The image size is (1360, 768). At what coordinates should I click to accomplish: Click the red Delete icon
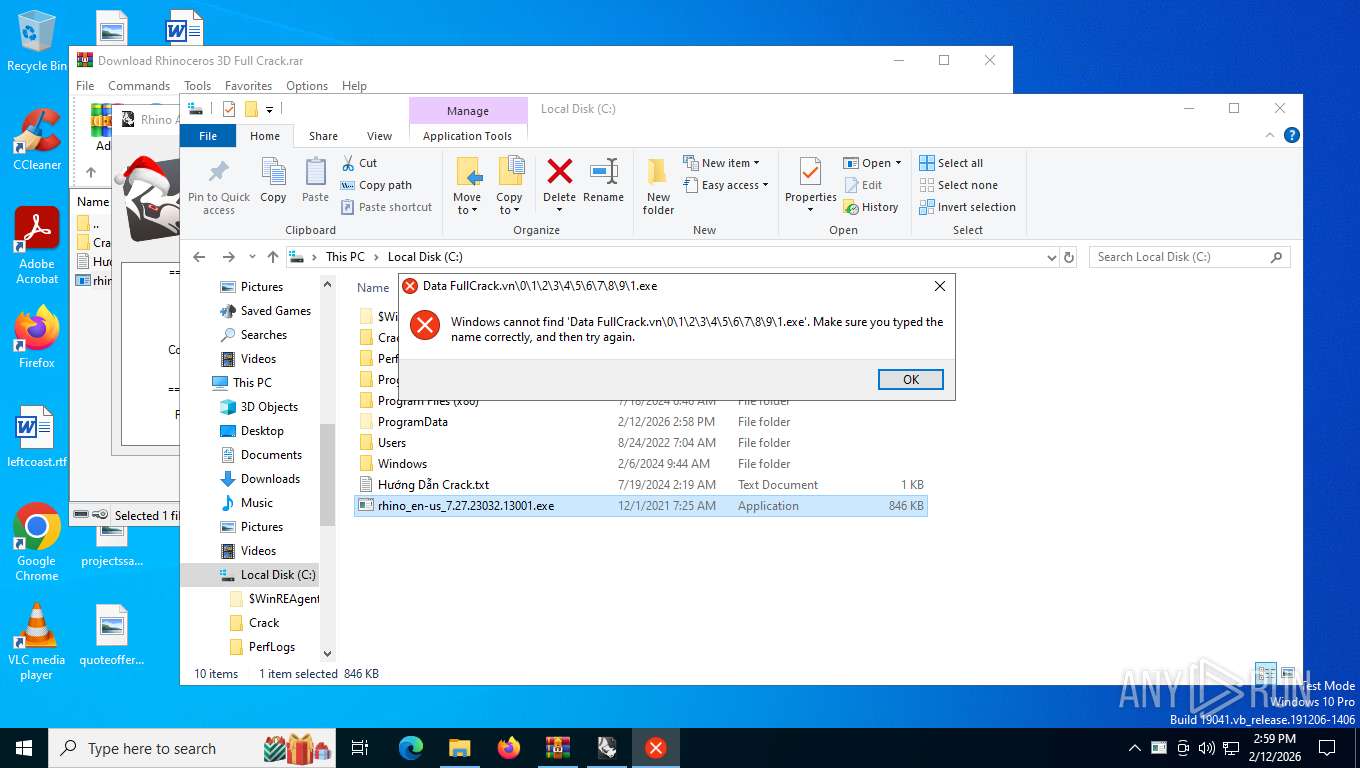click(x=559, y=171)
